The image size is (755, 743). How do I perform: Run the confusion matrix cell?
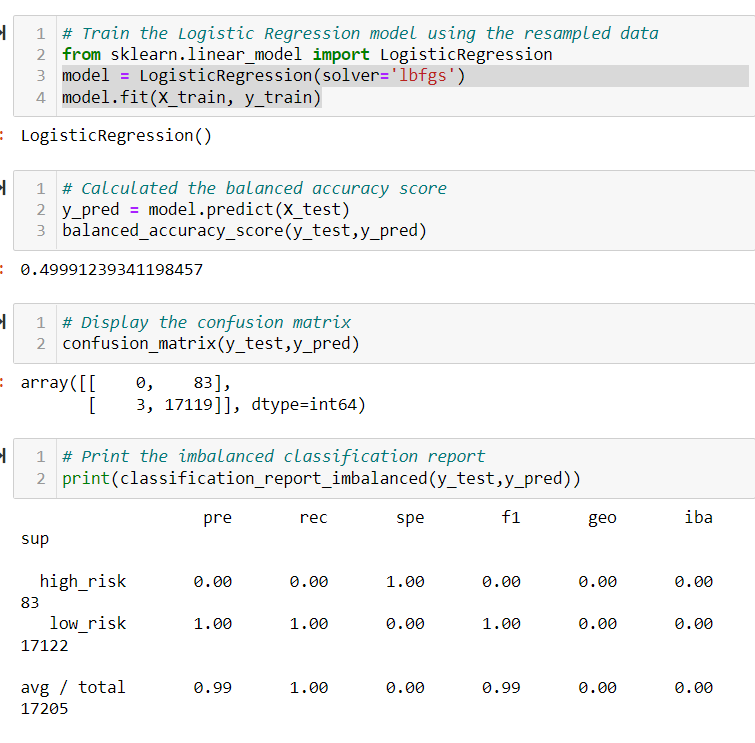coord(2,322)
